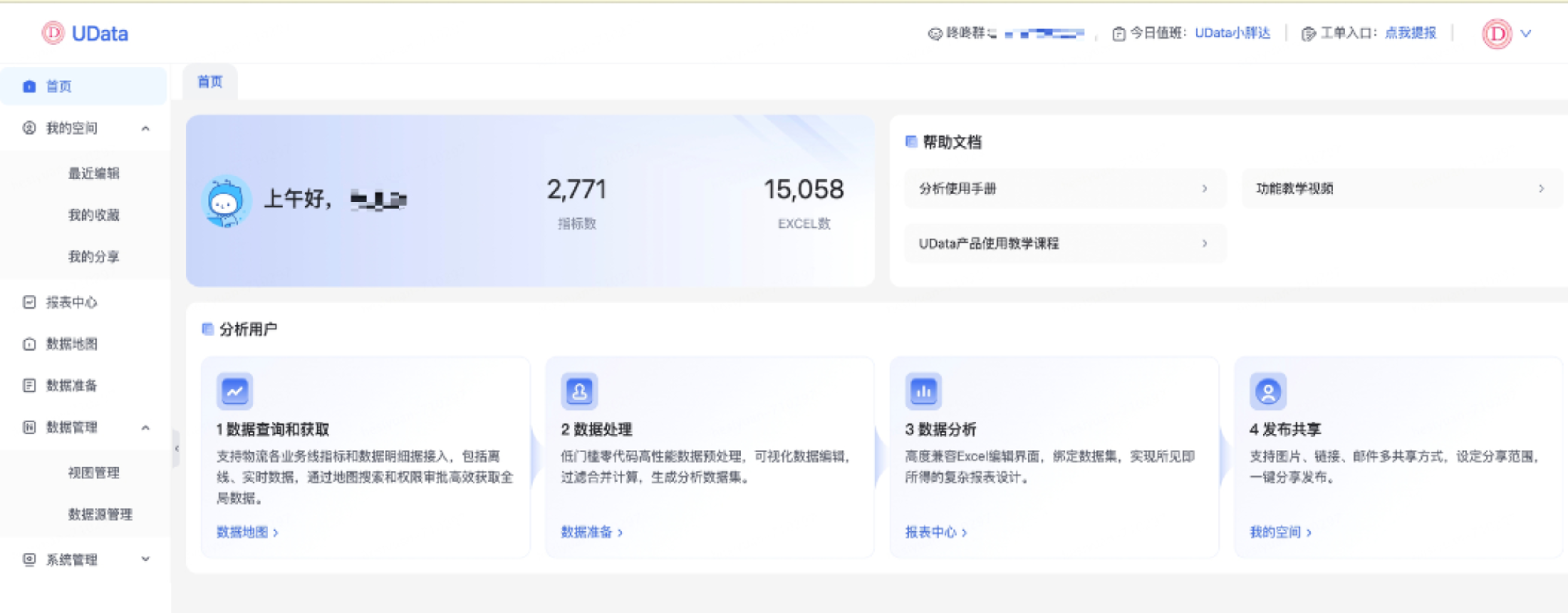Expand the 系统管理 menu section

(x=145, y=559)
